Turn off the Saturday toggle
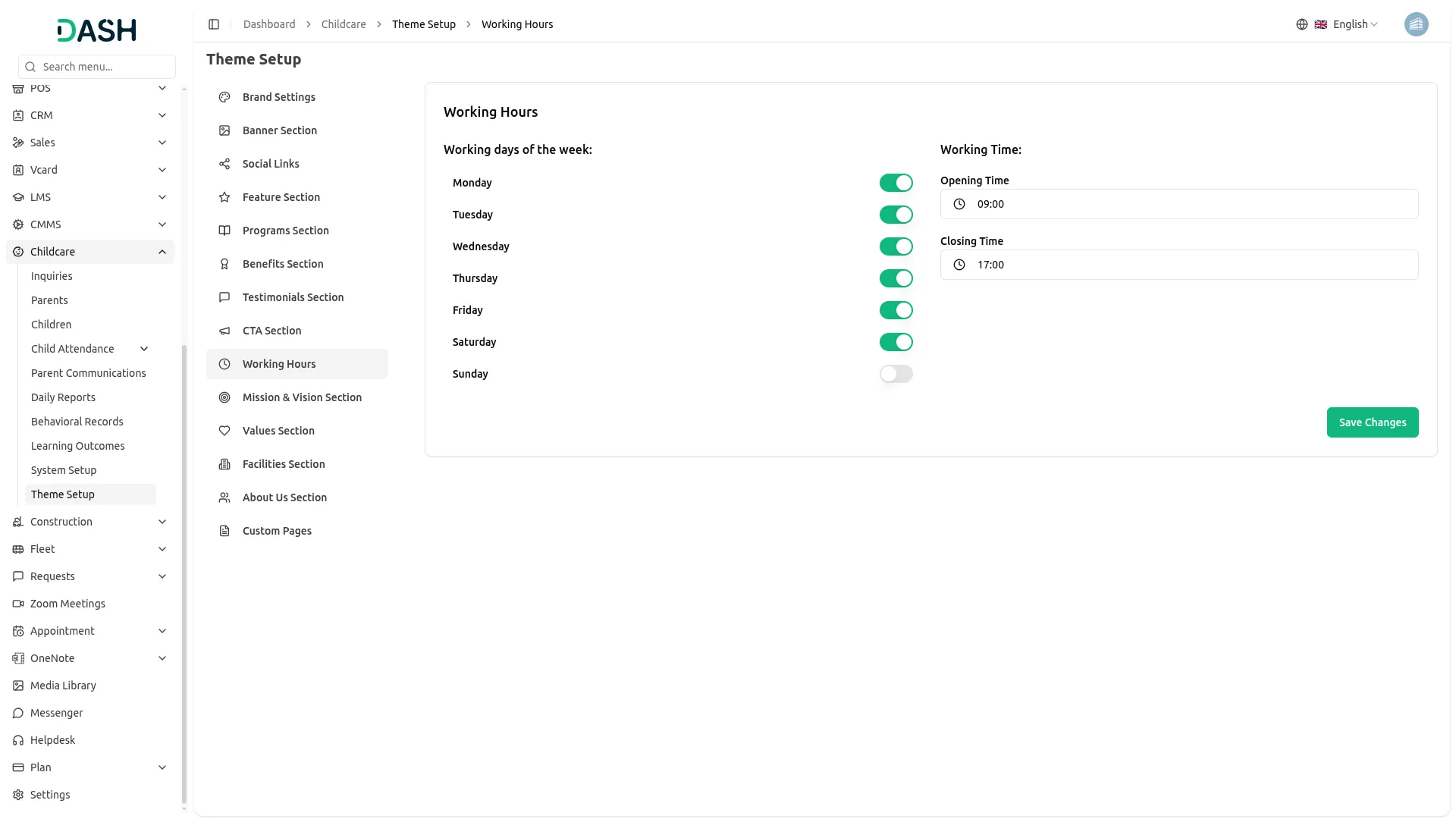Screen dimensions: 1456x819 tap(896, 342)
